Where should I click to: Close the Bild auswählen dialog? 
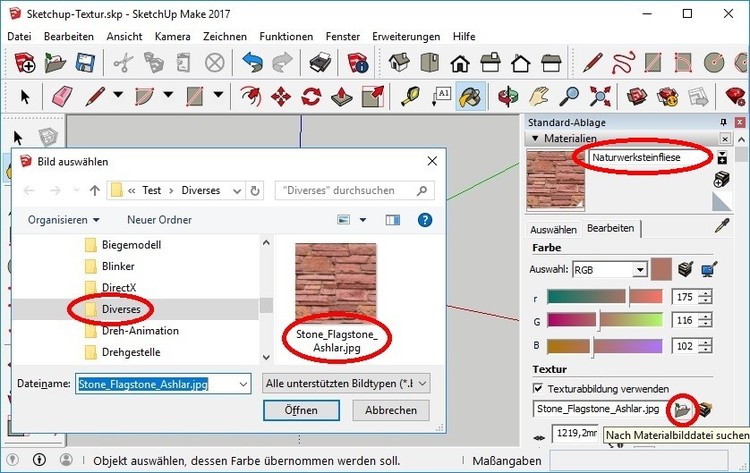[432, 162]
